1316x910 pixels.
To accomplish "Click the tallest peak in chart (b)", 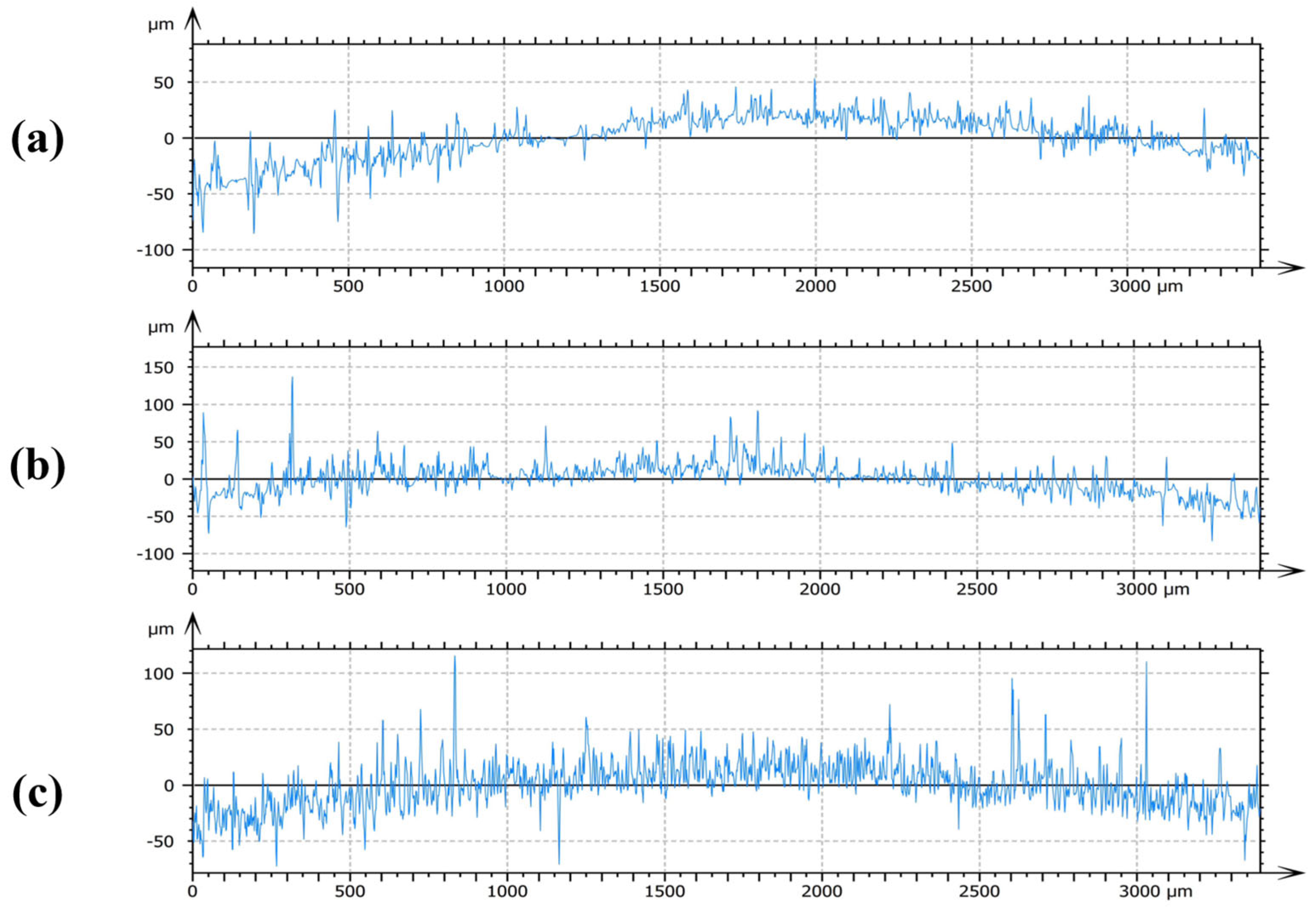I will pos(292,378).
